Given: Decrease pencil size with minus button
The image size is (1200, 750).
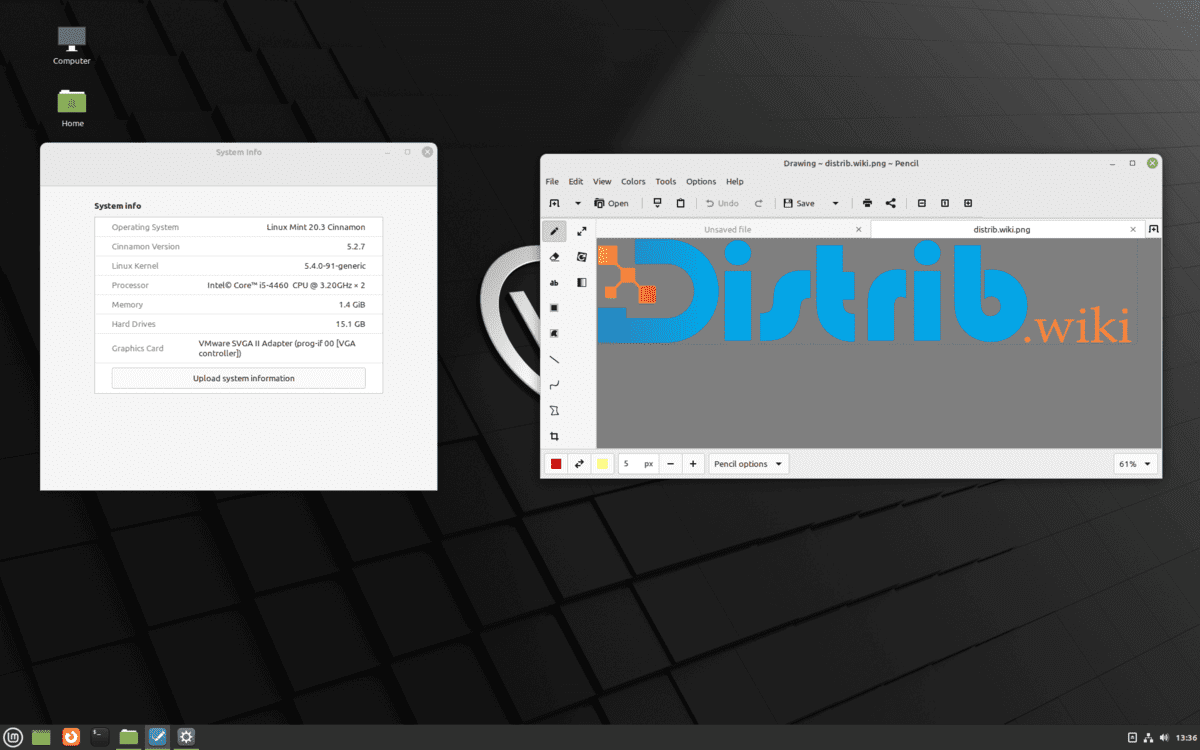Looking at the screenshot, I should (670, 464).
